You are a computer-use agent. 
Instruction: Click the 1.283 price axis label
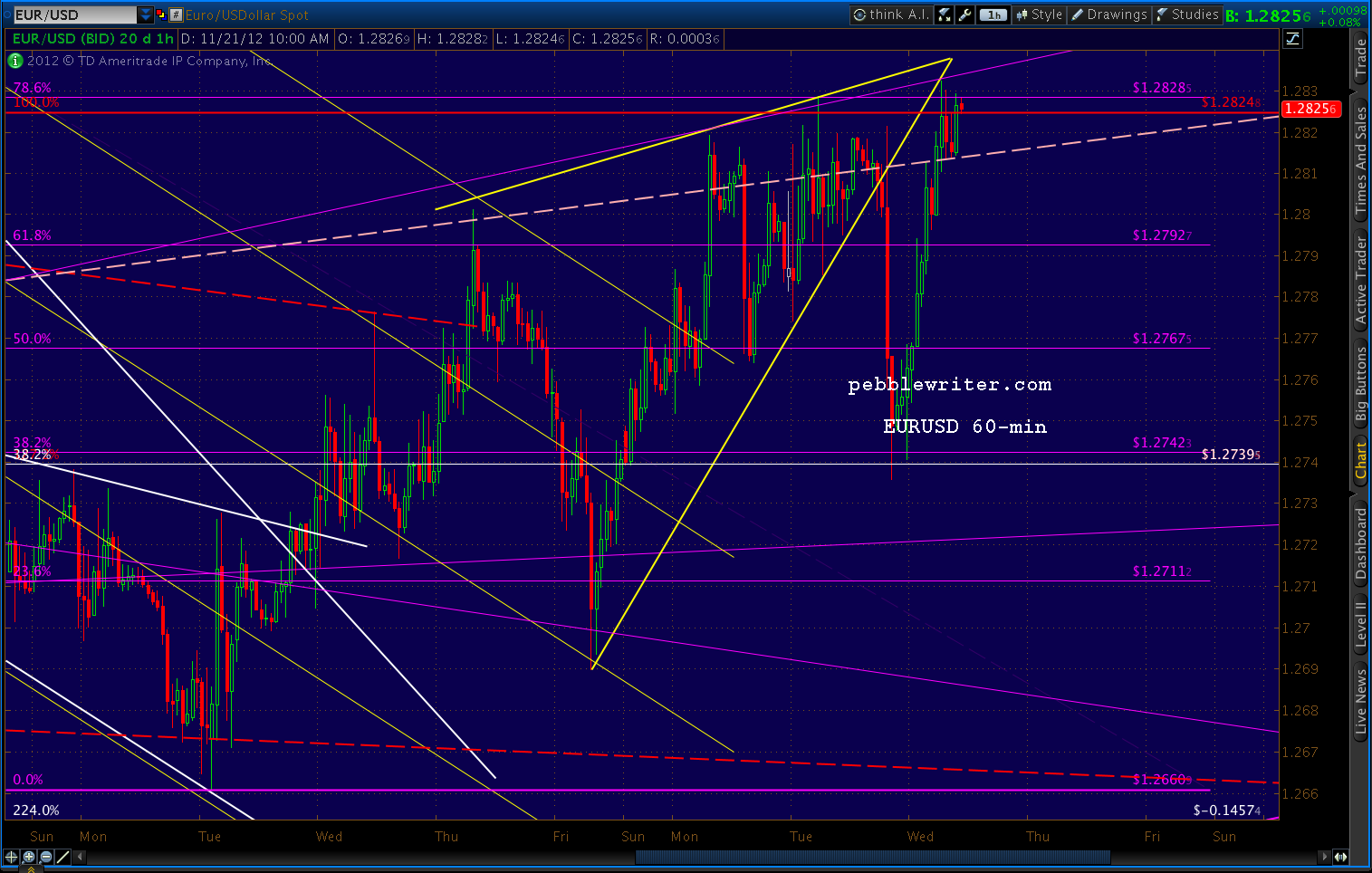point(1300,91)
